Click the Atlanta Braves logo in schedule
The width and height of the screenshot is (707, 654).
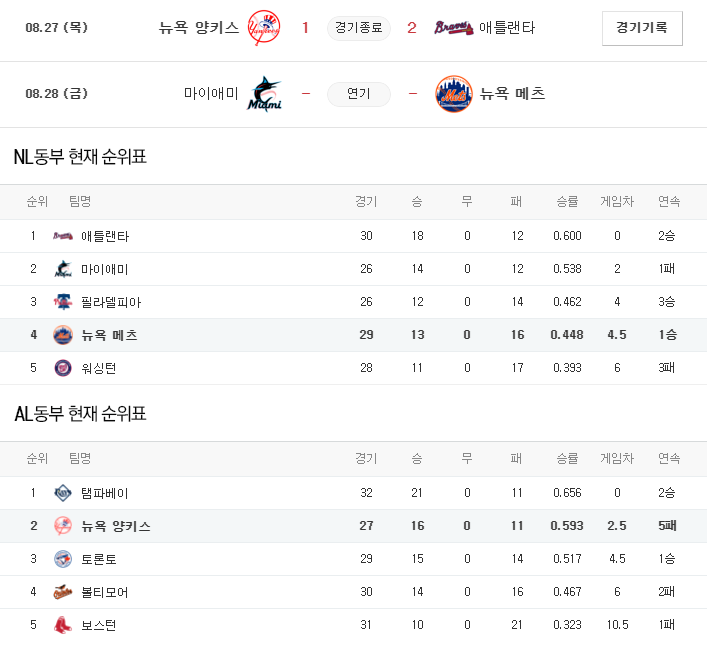pos(454,28)
